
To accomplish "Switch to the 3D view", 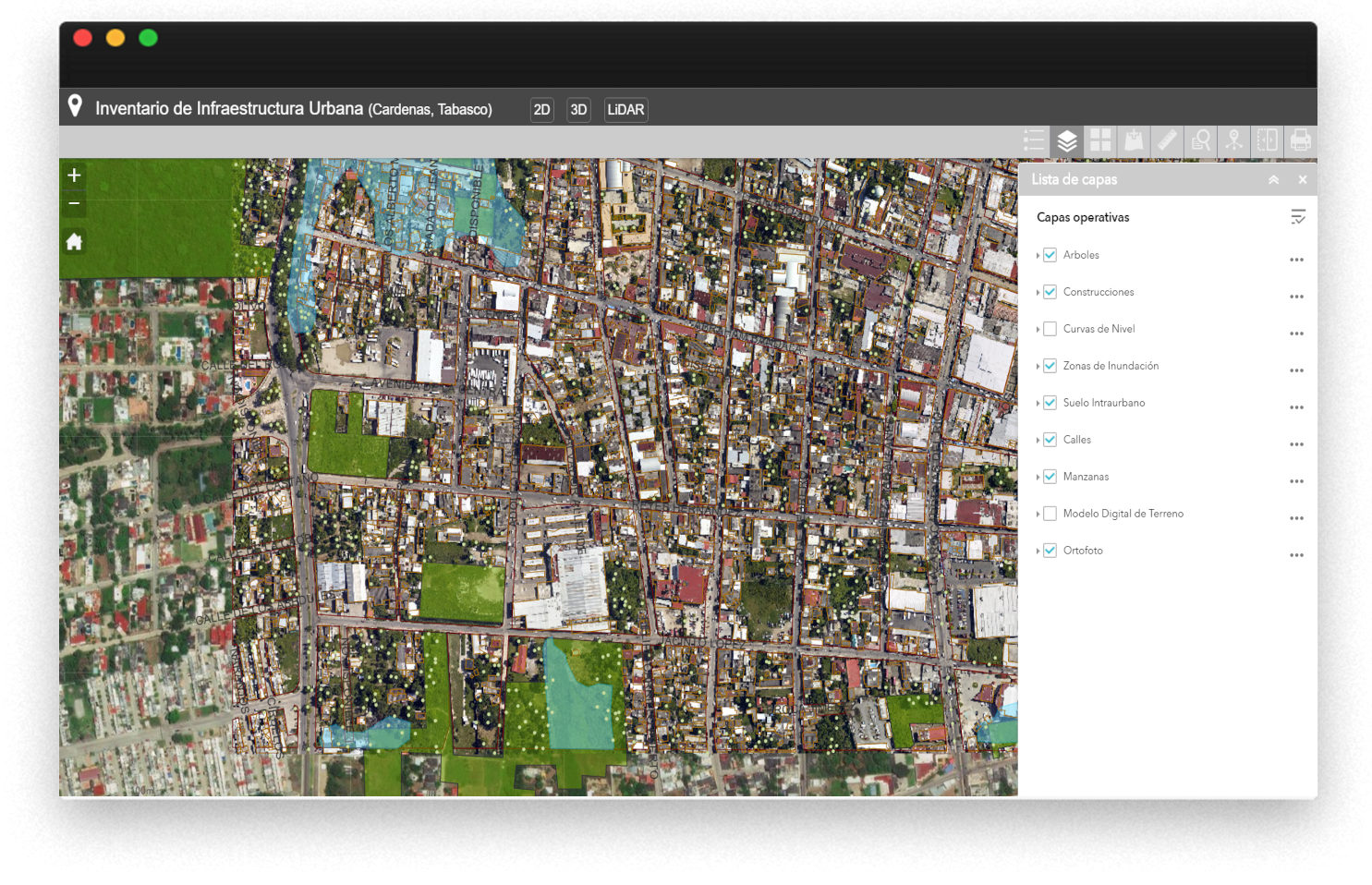I will click(578, 110).
